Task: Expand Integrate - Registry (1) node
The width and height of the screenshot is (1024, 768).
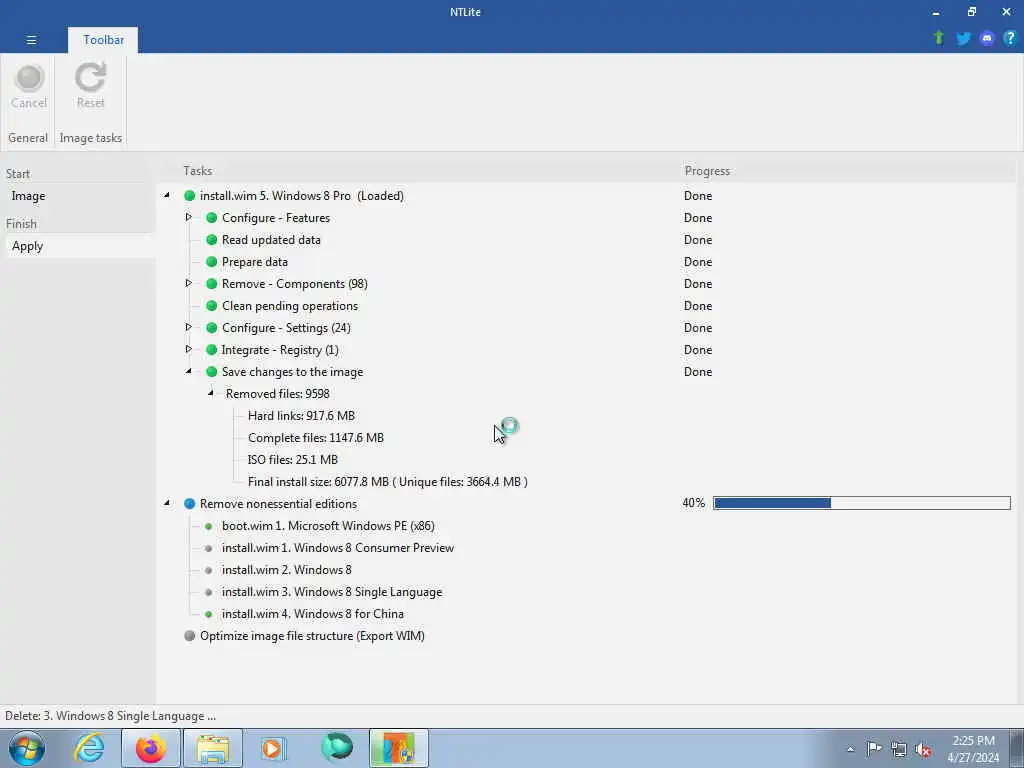Action: coord(188,349)
